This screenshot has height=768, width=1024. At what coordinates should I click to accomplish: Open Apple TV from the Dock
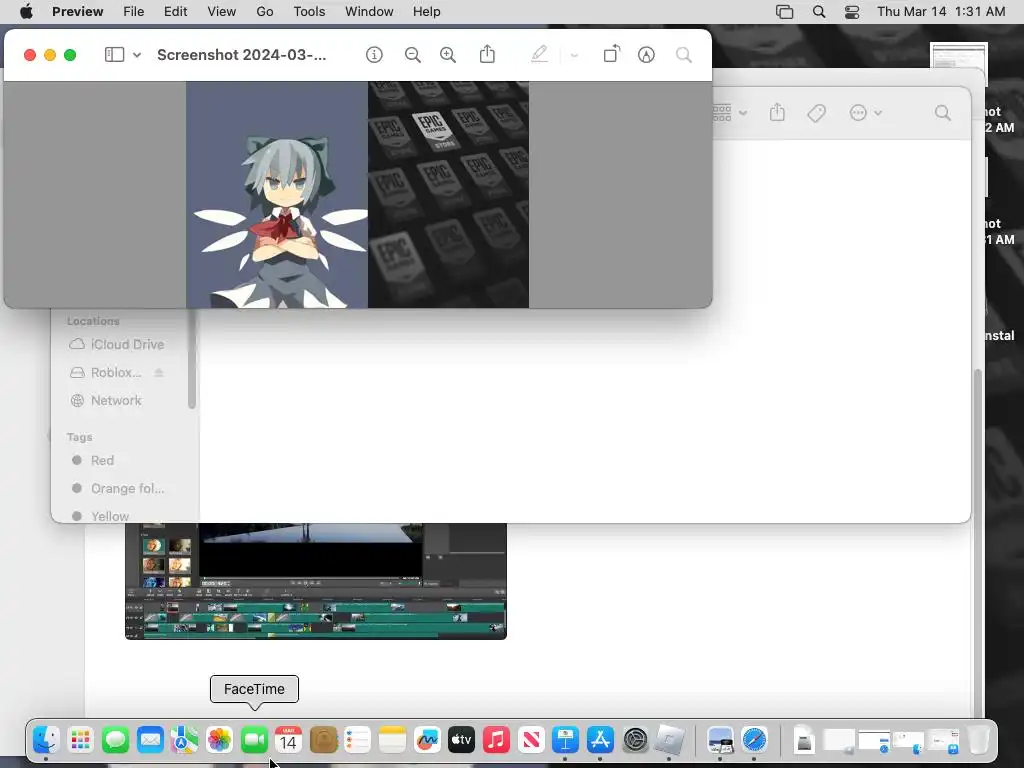(462, 740)
